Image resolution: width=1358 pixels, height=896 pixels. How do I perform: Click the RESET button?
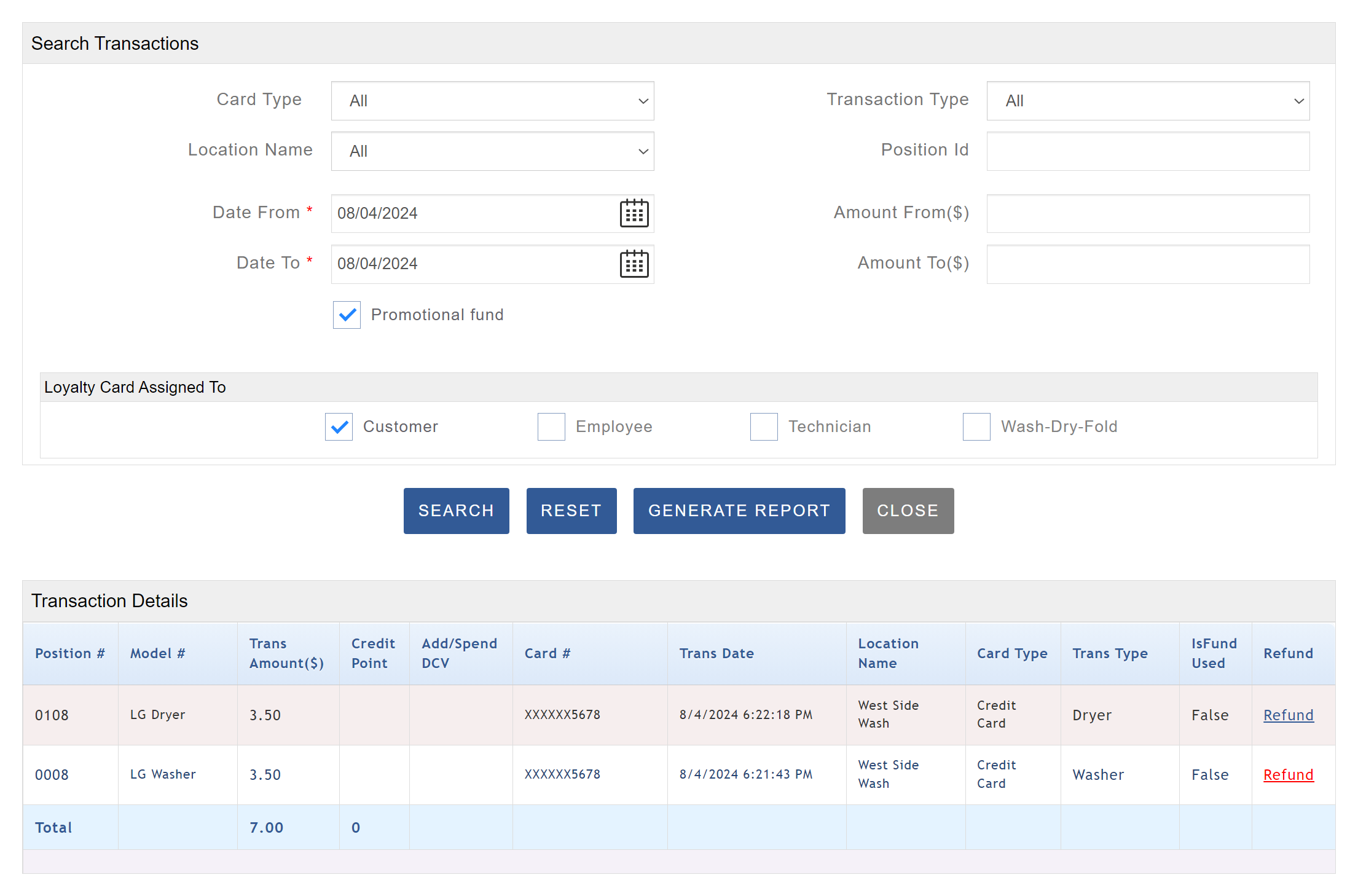pos(571,511)
